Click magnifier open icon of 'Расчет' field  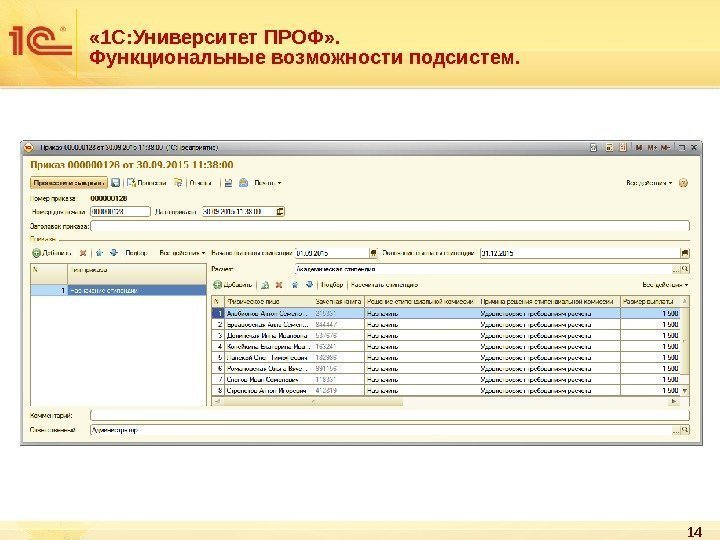685,269
